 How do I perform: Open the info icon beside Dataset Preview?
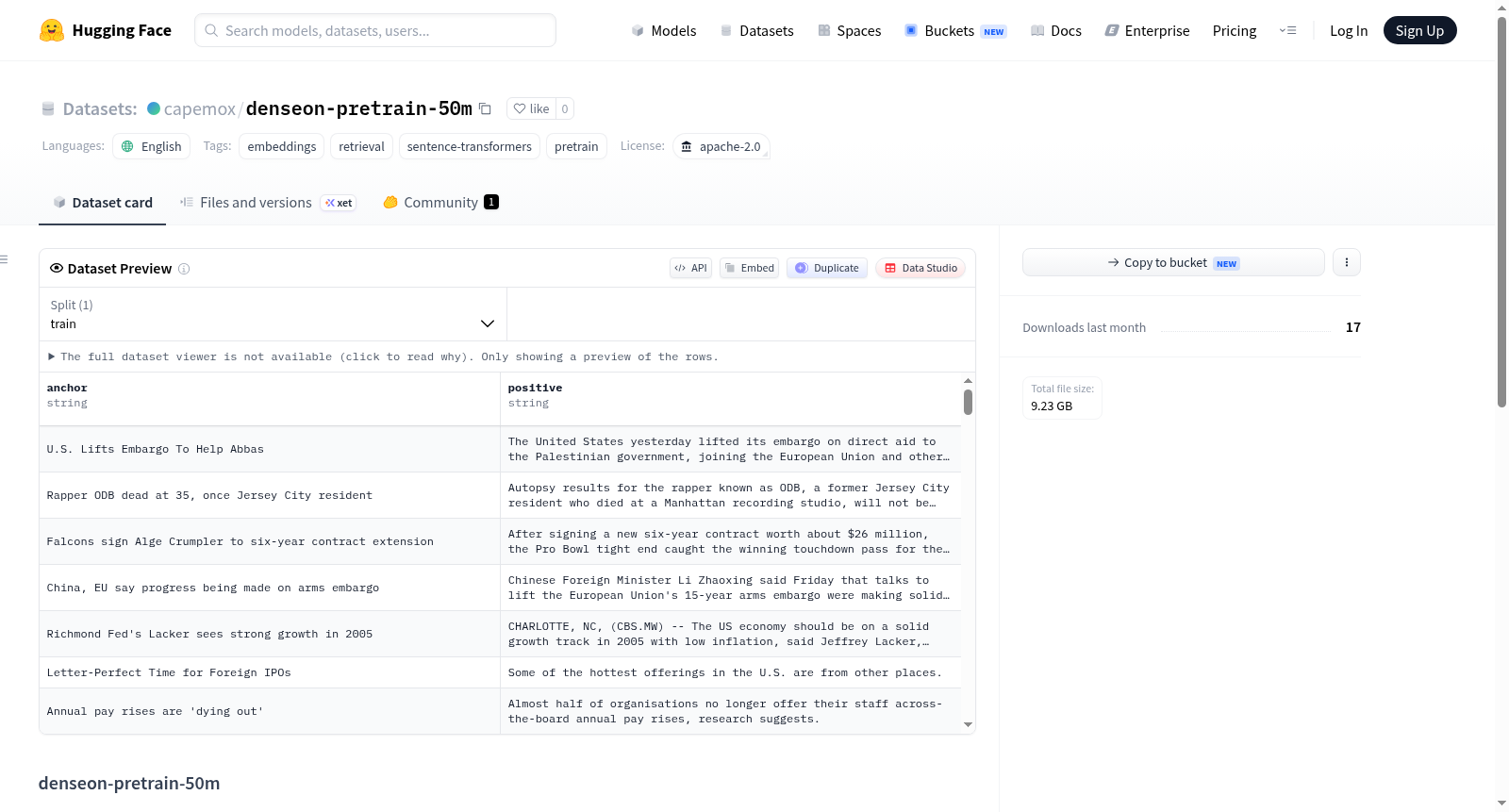tap(184, 269)
